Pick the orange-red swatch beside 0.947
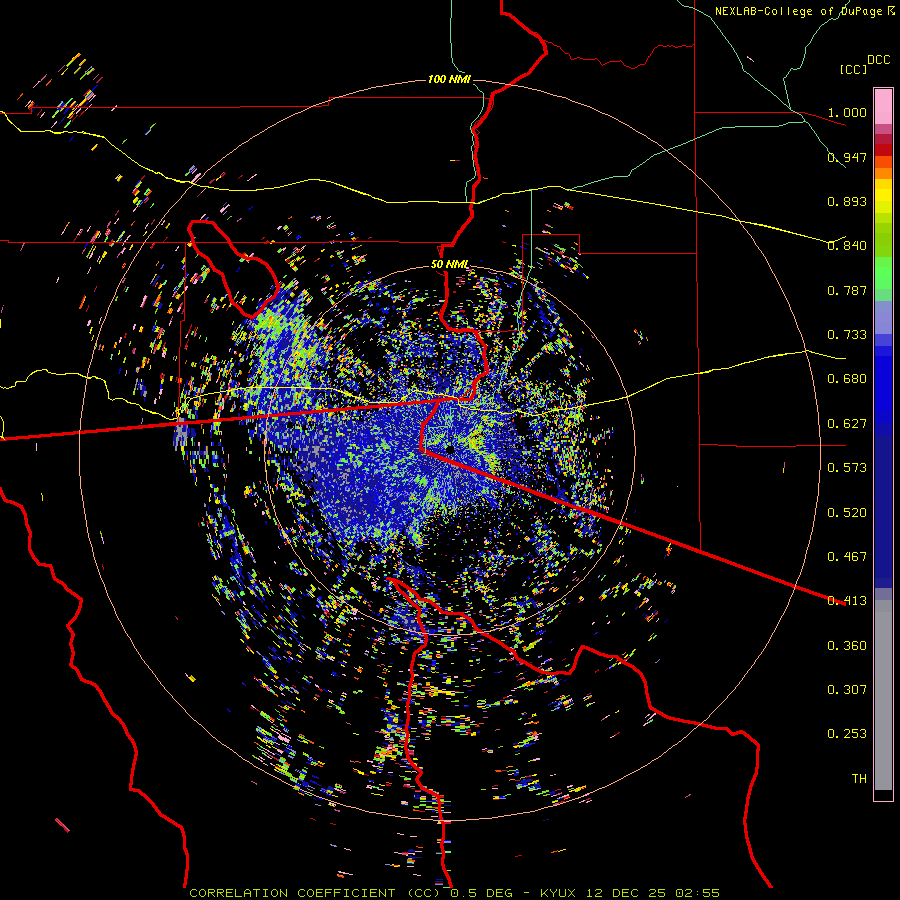900x900 pixels. [883, 161]
